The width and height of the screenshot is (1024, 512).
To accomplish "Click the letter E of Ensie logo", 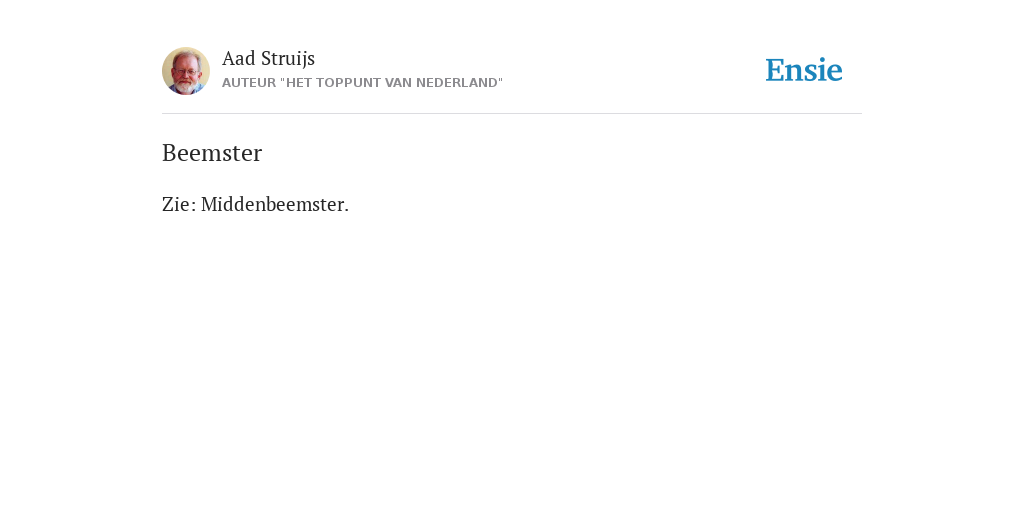I will click(775, 71).
